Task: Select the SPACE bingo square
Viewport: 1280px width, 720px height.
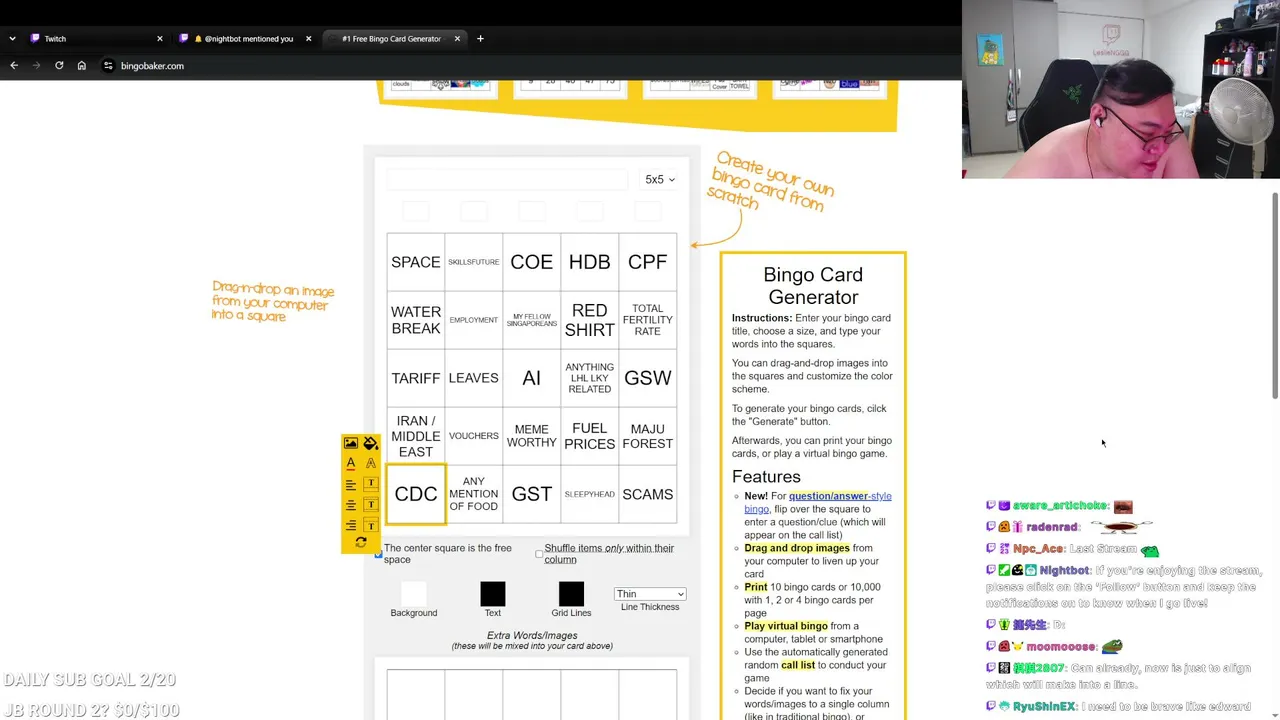Action: pos(416,262)
